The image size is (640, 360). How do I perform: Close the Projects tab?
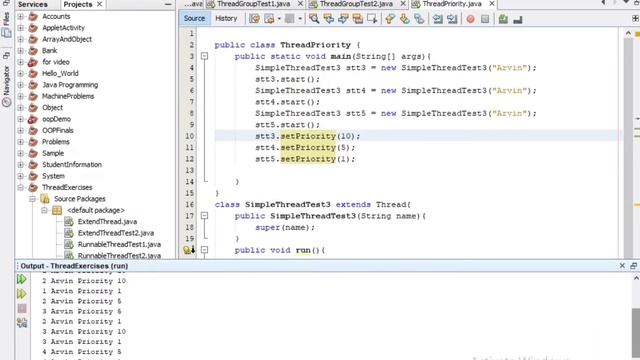point(100,4)
